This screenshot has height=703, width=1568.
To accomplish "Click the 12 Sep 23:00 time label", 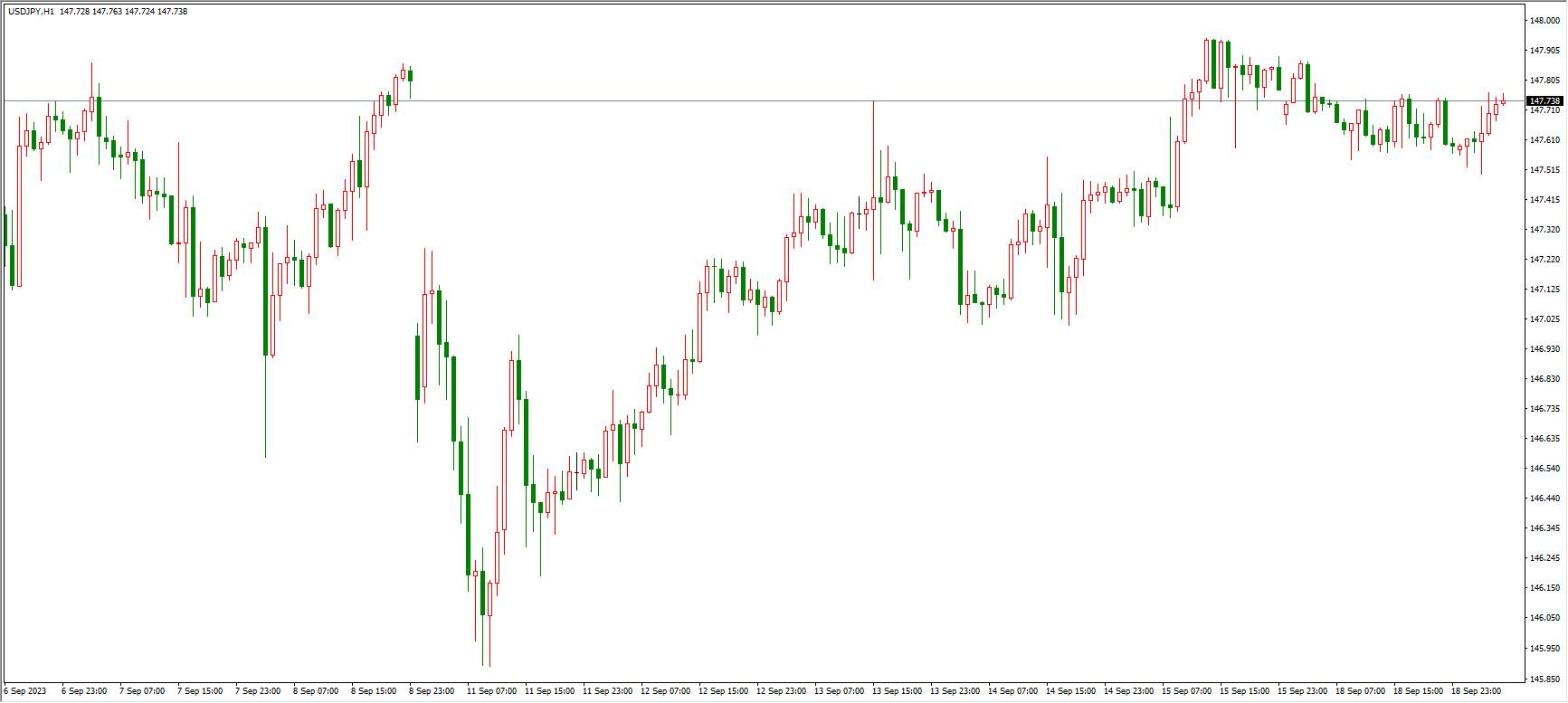I will [x=781, y=691].
